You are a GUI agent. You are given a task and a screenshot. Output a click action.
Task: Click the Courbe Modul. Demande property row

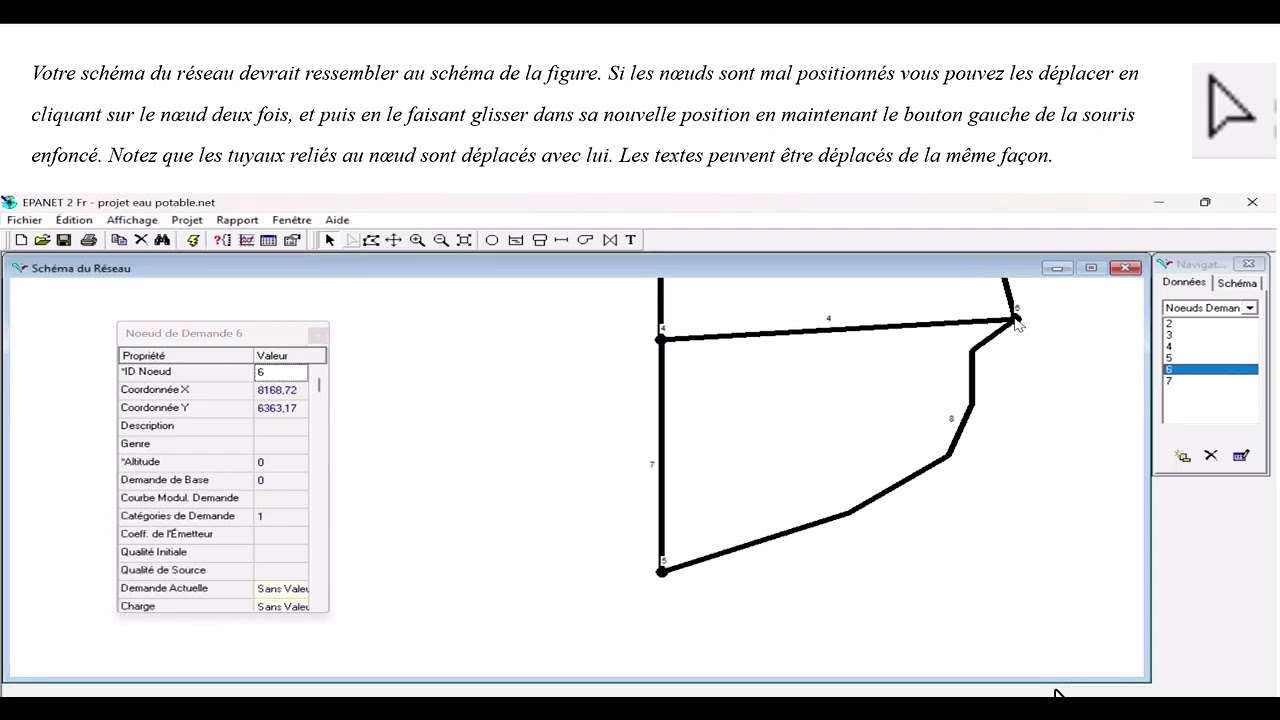click(x=213, y=498)
